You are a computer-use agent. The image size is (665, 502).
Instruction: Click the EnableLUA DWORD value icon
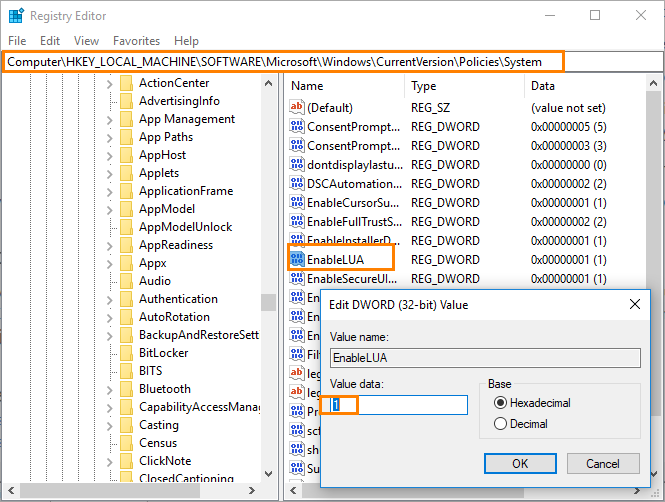[296, 260]
